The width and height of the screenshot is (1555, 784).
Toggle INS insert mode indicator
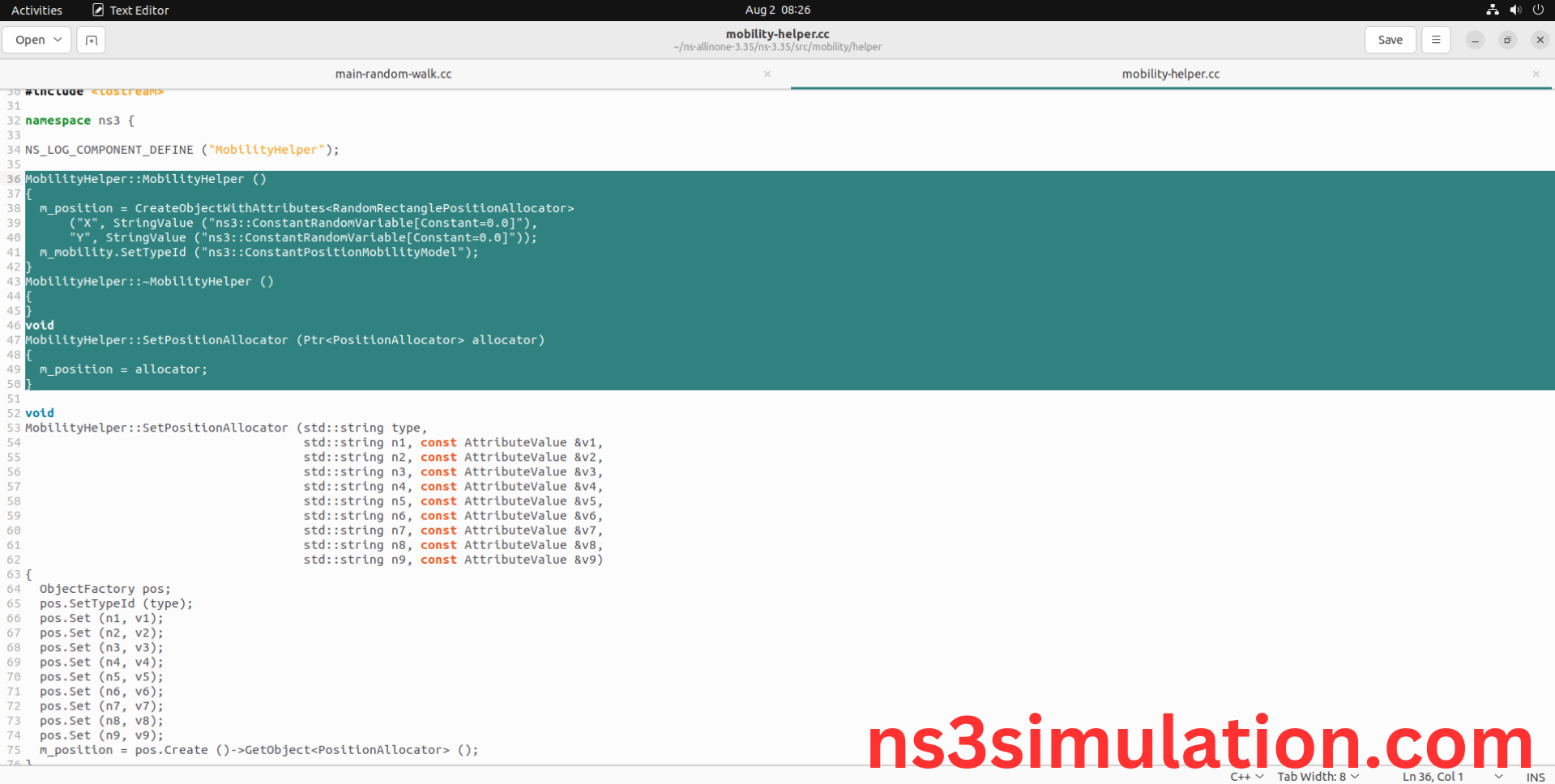(x=1535, y=777)
